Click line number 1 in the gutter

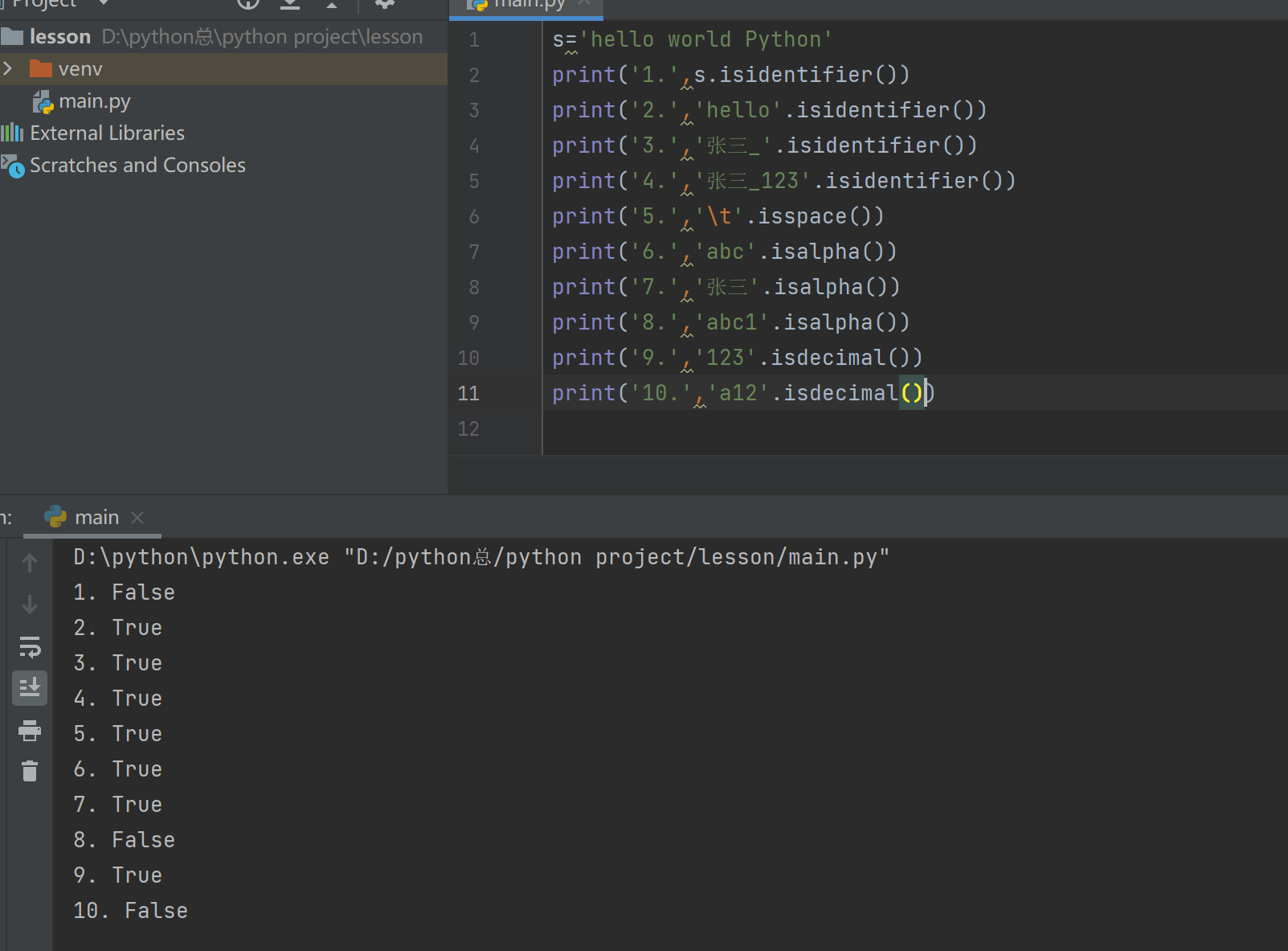(x=474, y=40)
